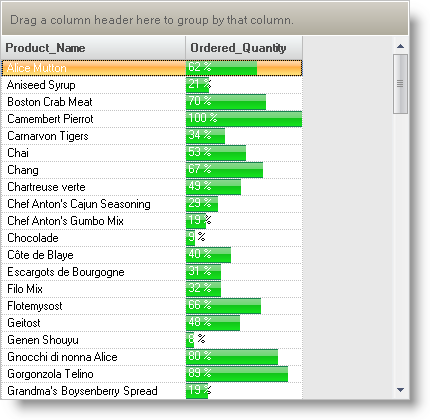Select the Boston Crab Meat row
Viewport: 430px width, 420px height.
pyautogui.click(x=152, y=102)
